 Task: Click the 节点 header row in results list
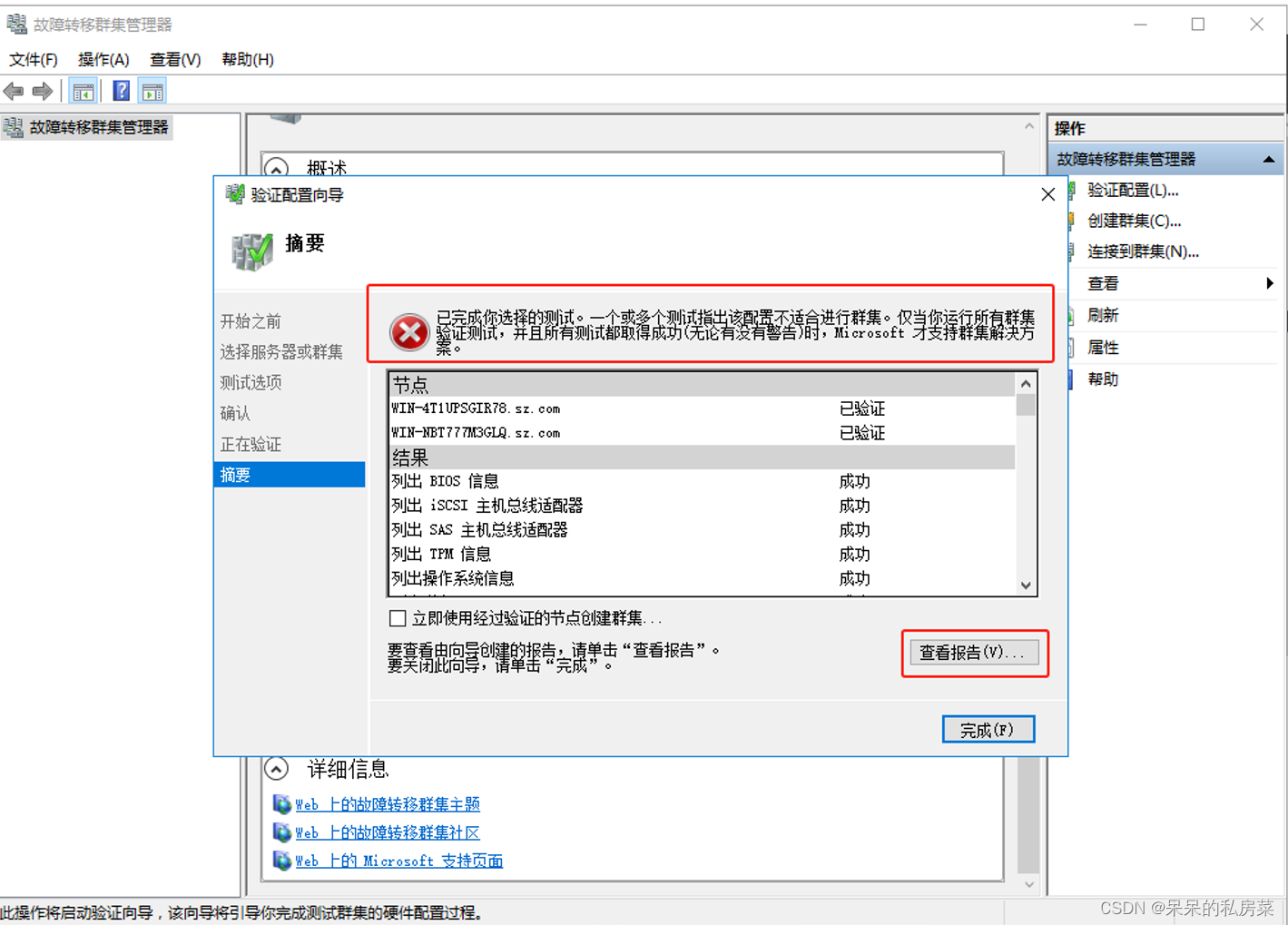702,384
